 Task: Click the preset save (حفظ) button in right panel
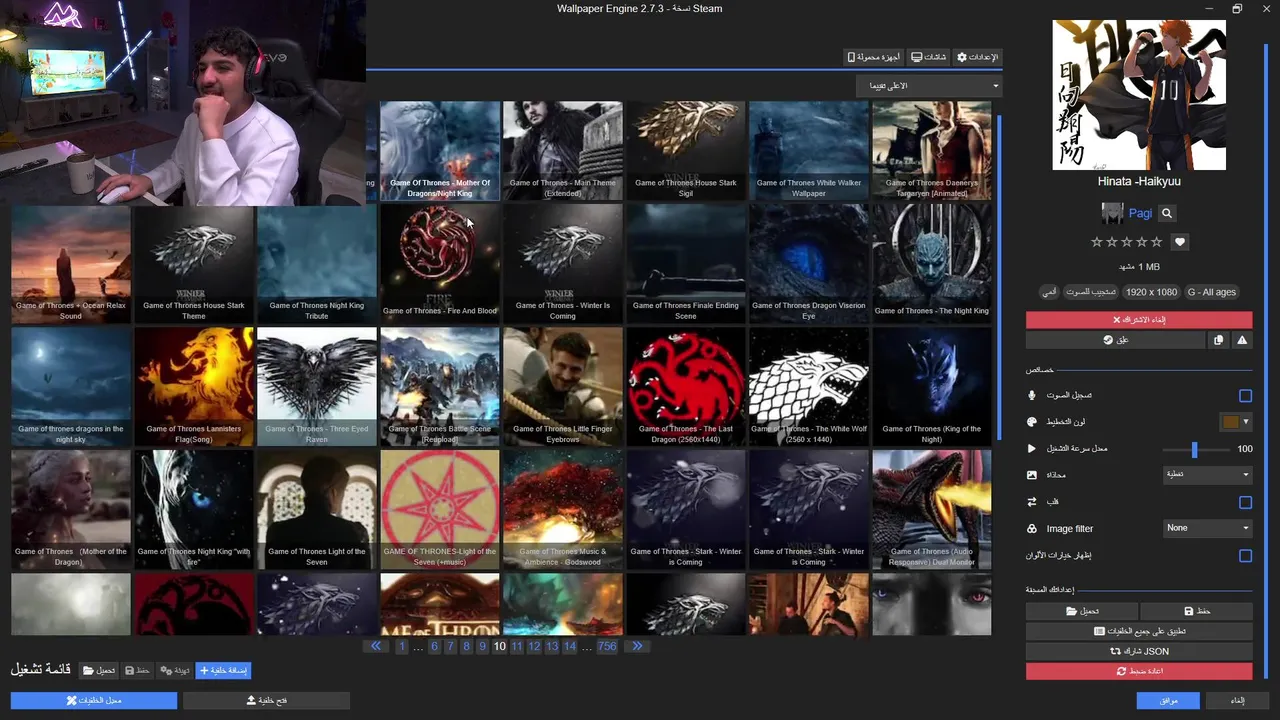click(x=1197, y=611)
